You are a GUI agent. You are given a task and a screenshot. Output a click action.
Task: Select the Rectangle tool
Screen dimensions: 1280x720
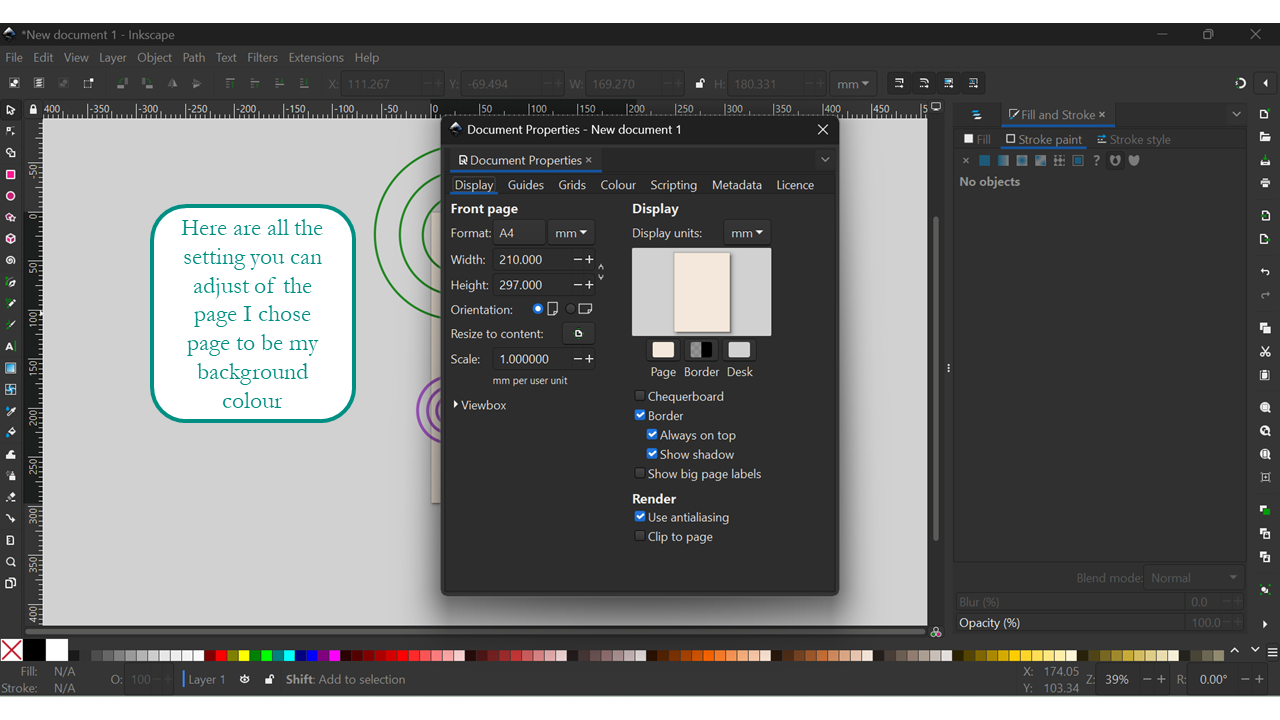pyautogui.click(x=11, y=174)
